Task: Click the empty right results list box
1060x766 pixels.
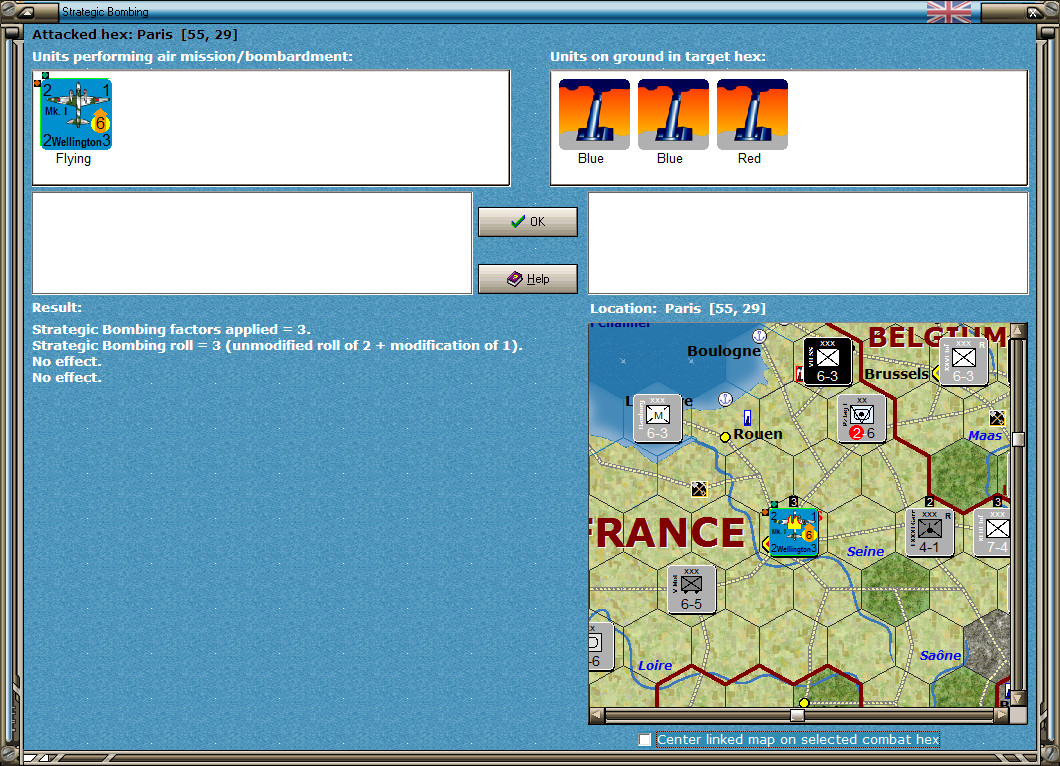Action: pos(808,243)
